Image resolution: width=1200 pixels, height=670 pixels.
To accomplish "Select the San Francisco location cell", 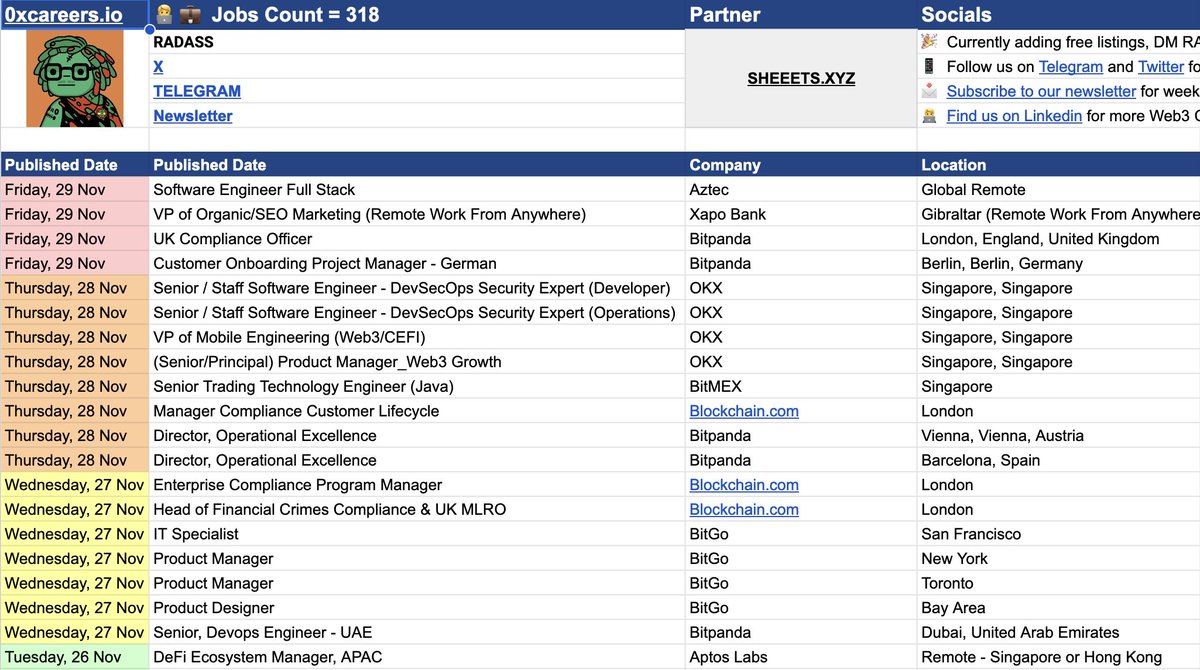I will tap(1059, 534).
